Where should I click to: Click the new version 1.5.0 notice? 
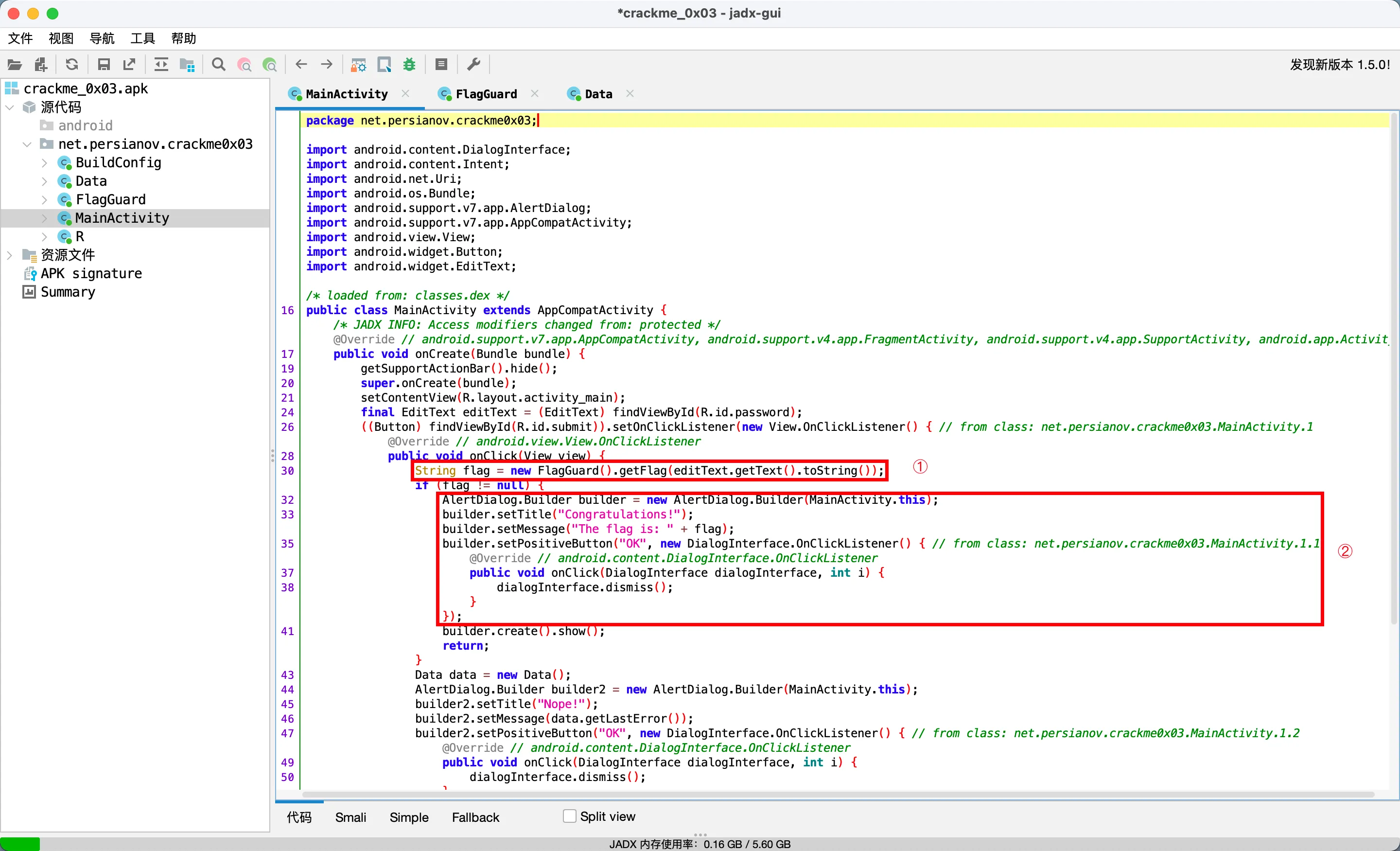coord(1339,65)
